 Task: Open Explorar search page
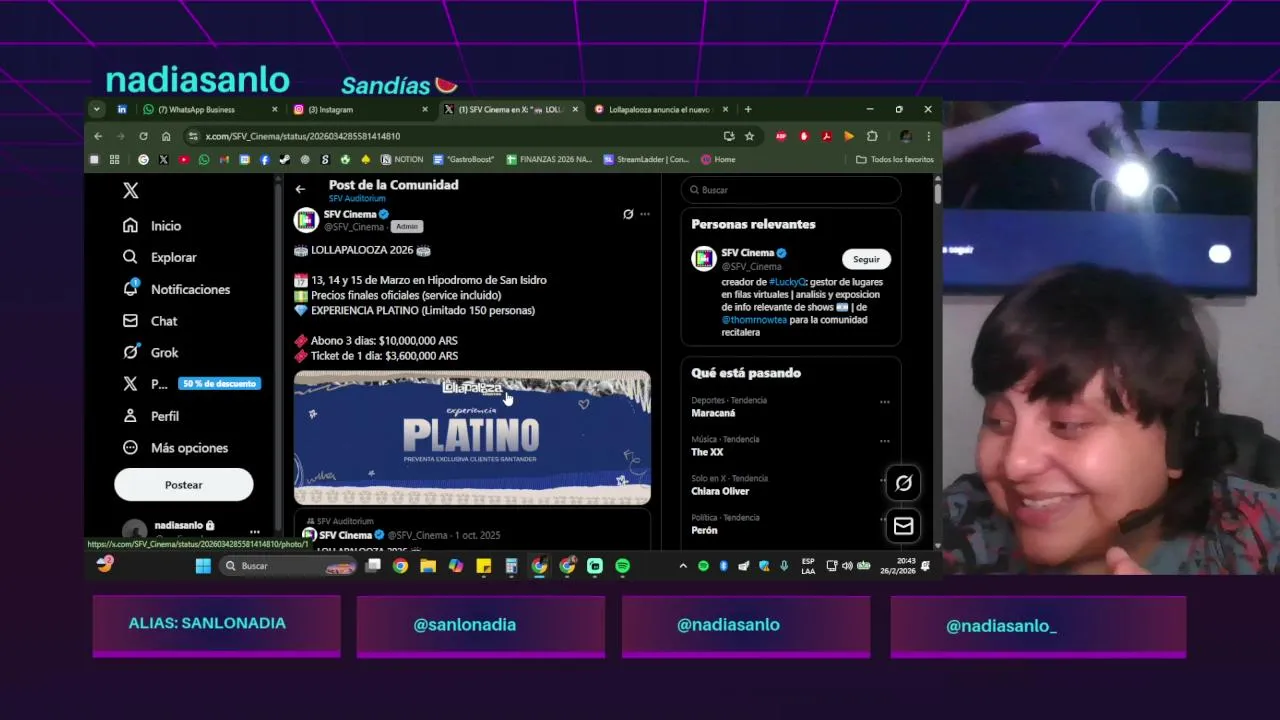(x=160, y=257)
